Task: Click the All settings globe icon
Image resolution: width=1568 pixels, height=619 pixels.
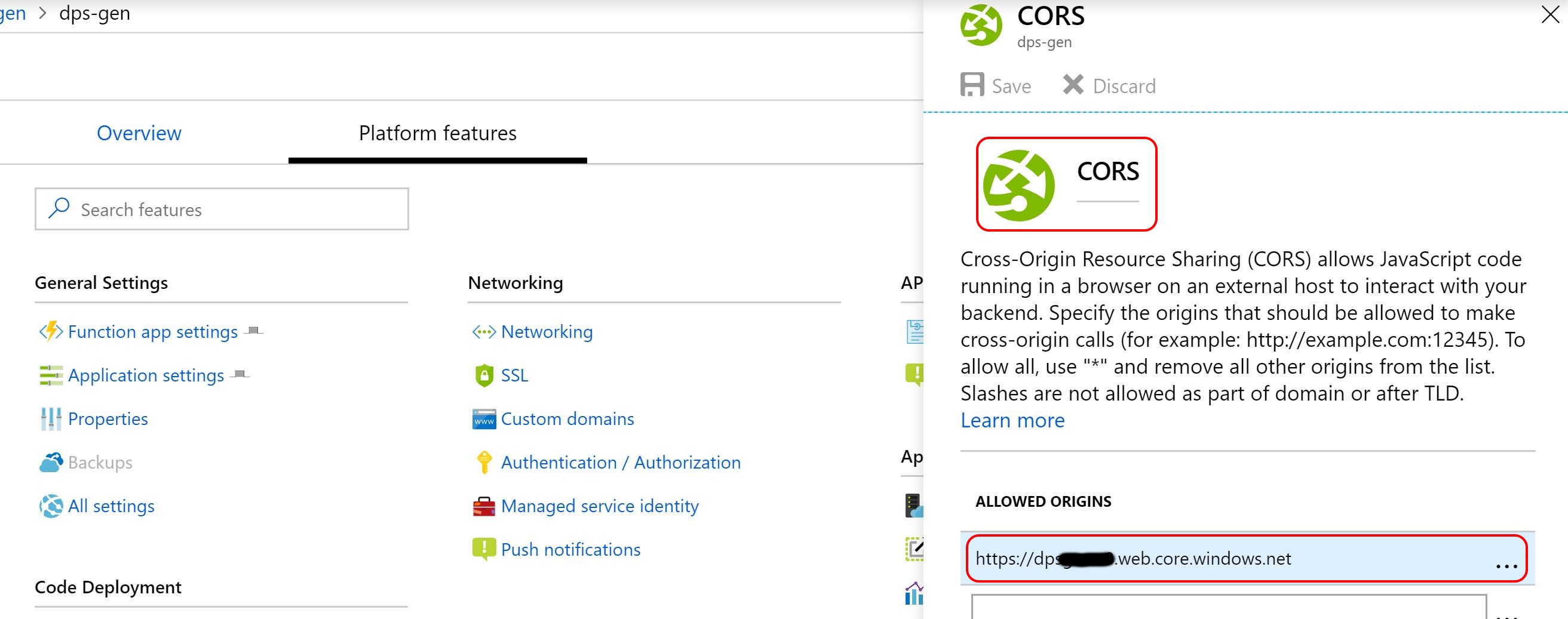Action: click(x=51, y=506)
